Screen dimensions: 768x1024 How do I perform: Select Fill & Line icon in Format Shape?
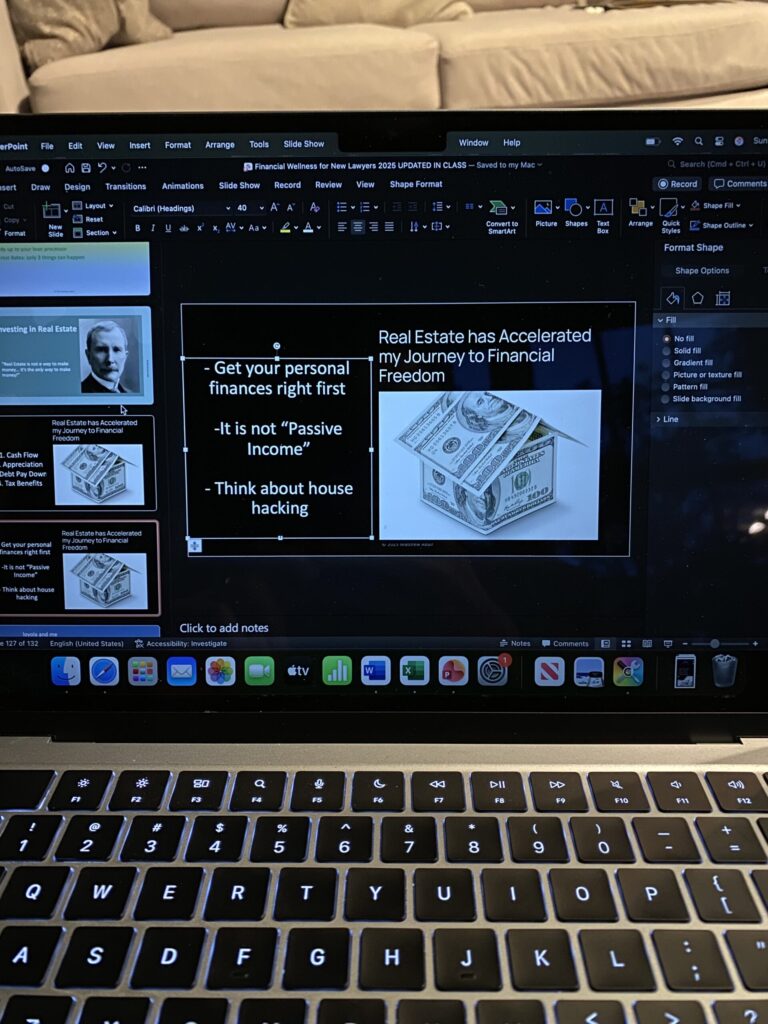[672, 298]
